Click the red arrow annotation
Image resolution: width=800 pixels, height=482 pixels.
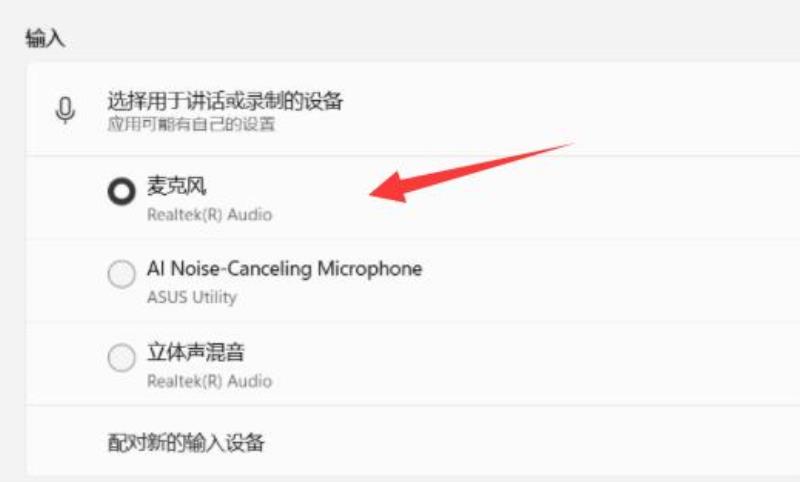click(x=470, y=172)
